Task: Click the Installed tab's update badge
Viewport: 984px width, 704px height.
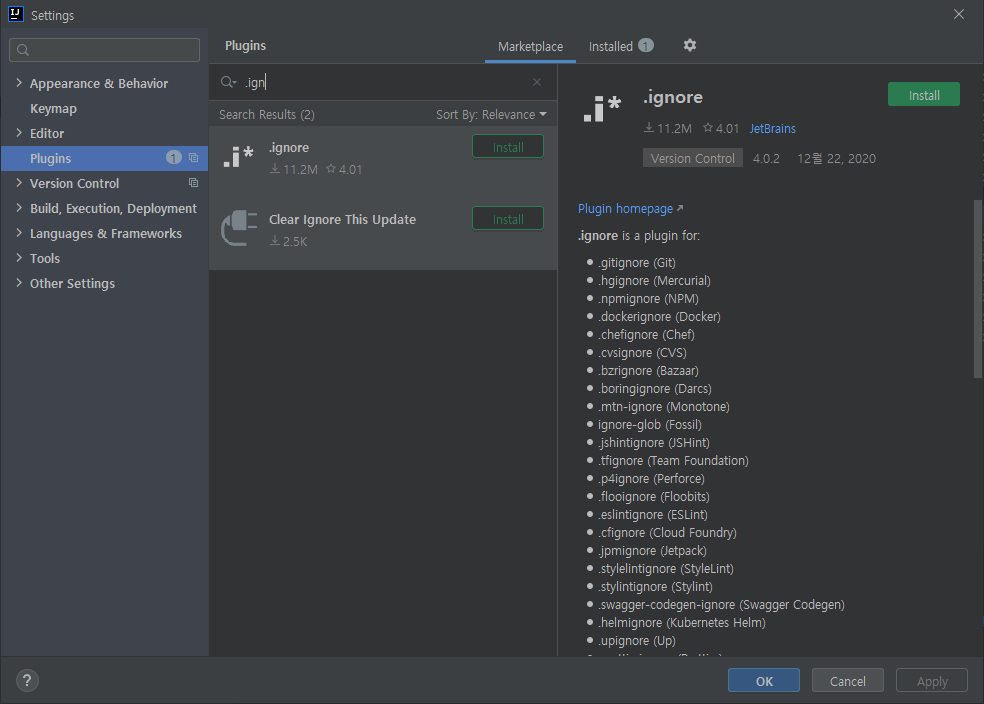Action: tap(646, 45)
